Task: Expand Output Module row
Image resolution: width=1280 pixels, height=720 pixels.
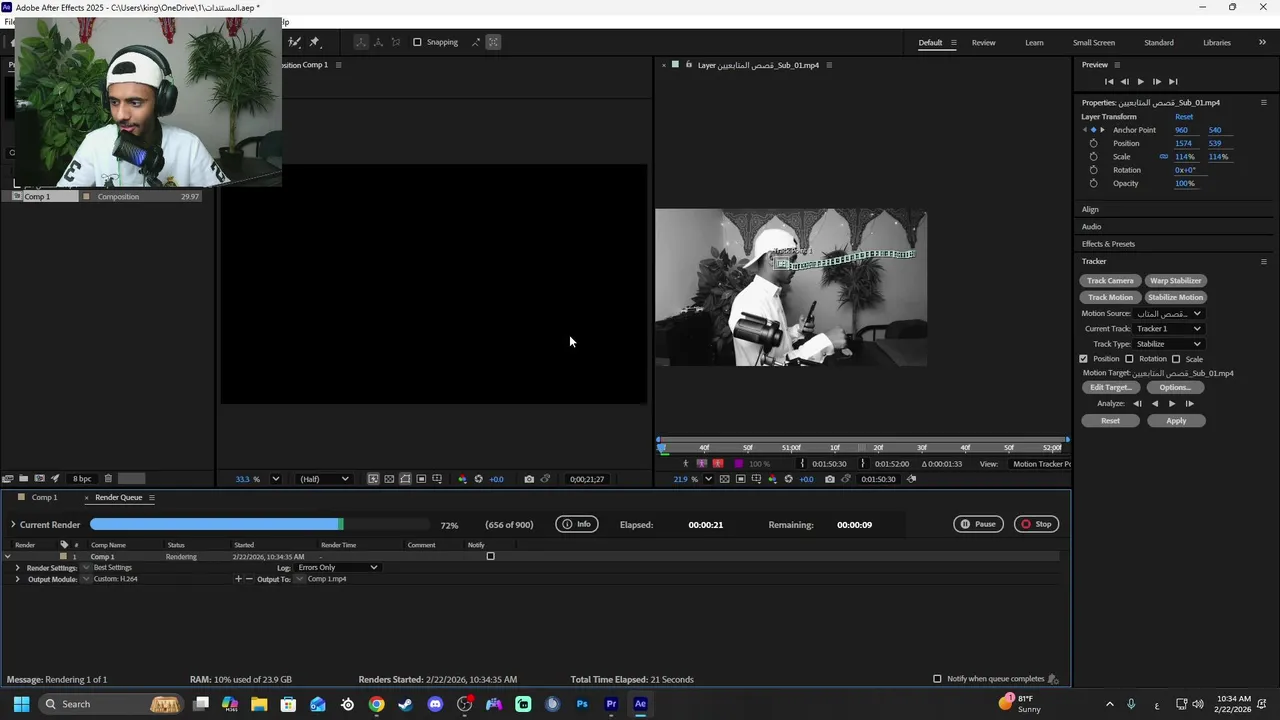Action: click(x=17, y=579)
